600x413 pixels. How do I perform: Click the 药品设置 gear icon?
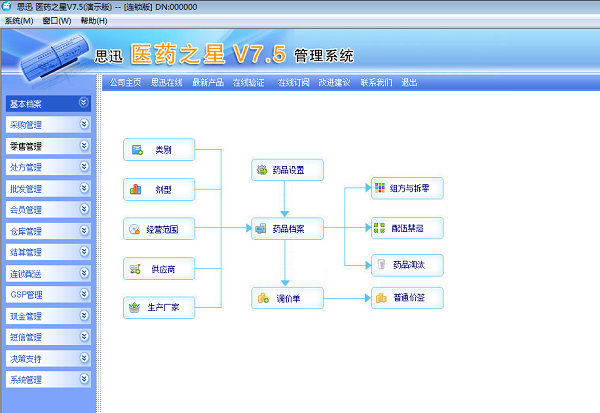262,170
